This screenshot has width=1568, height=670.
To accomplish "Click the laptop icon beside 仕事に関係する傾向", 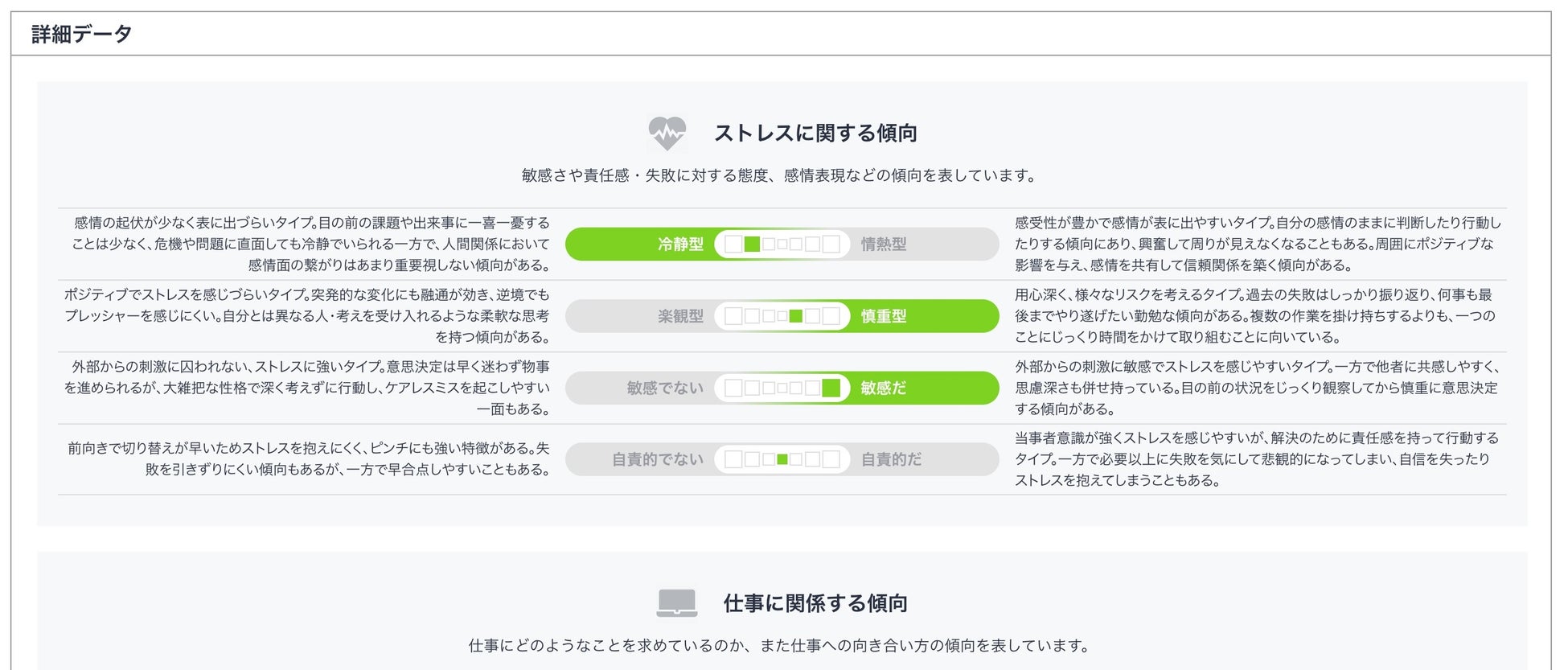I will point(676,603).
